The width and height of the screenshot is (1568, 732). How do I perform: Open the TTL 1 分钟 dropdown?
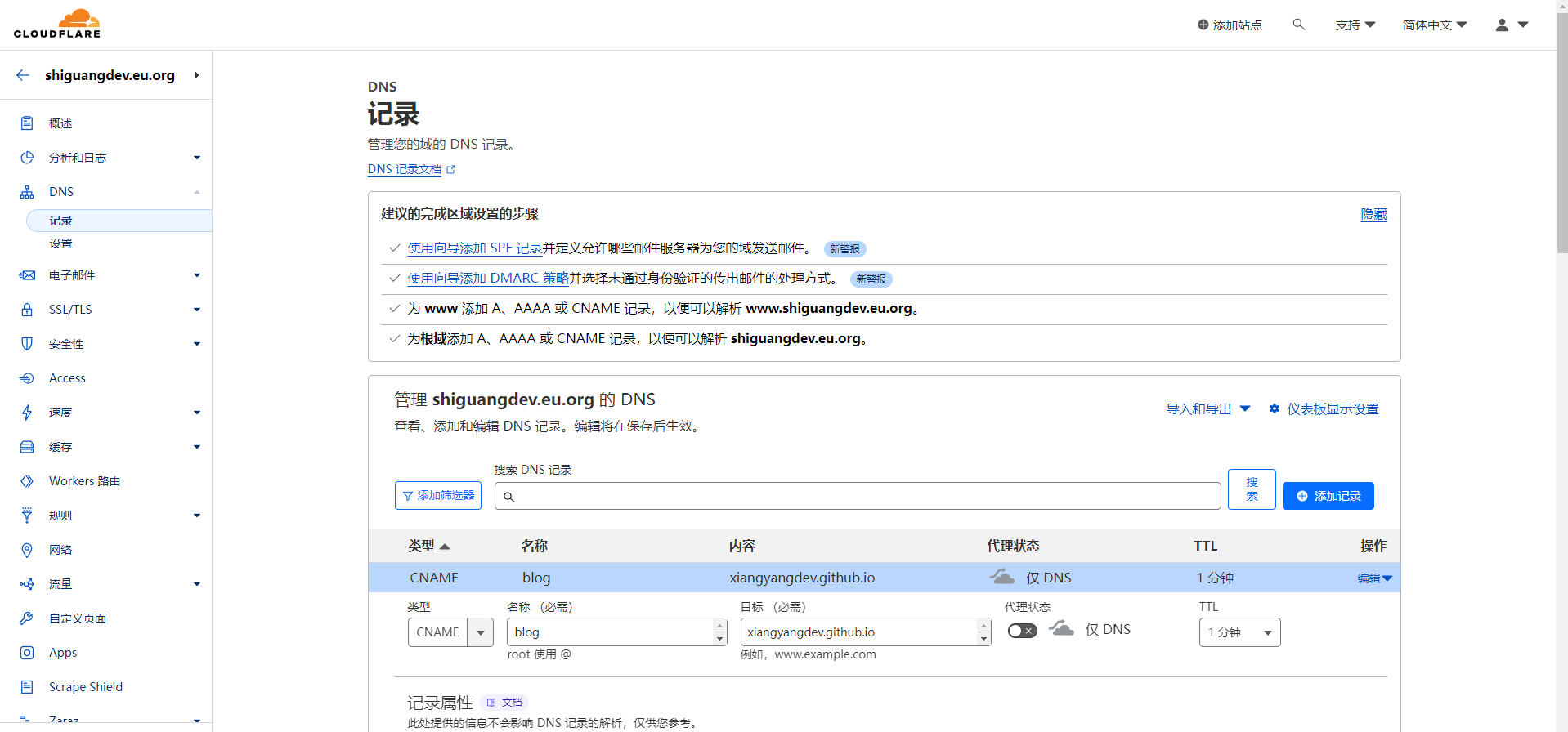[x=1239, y=632]
